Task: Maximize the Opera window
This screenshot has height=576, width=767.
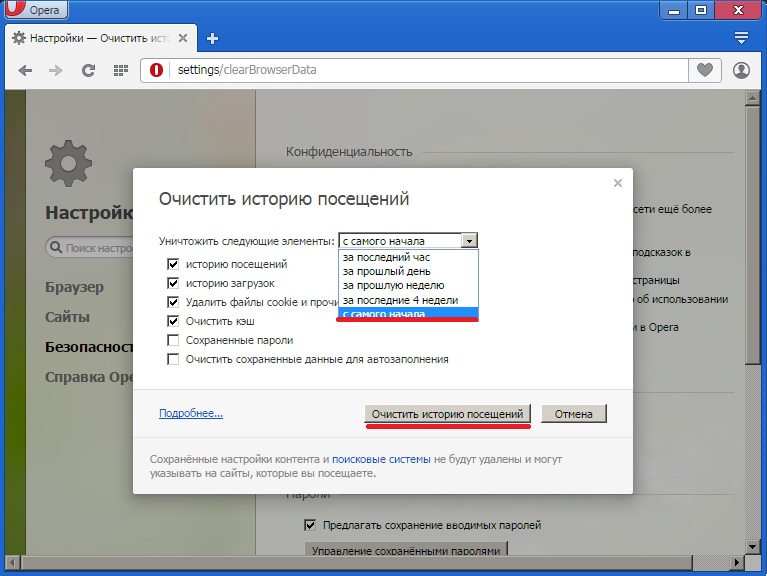Action: pos(701,10)
